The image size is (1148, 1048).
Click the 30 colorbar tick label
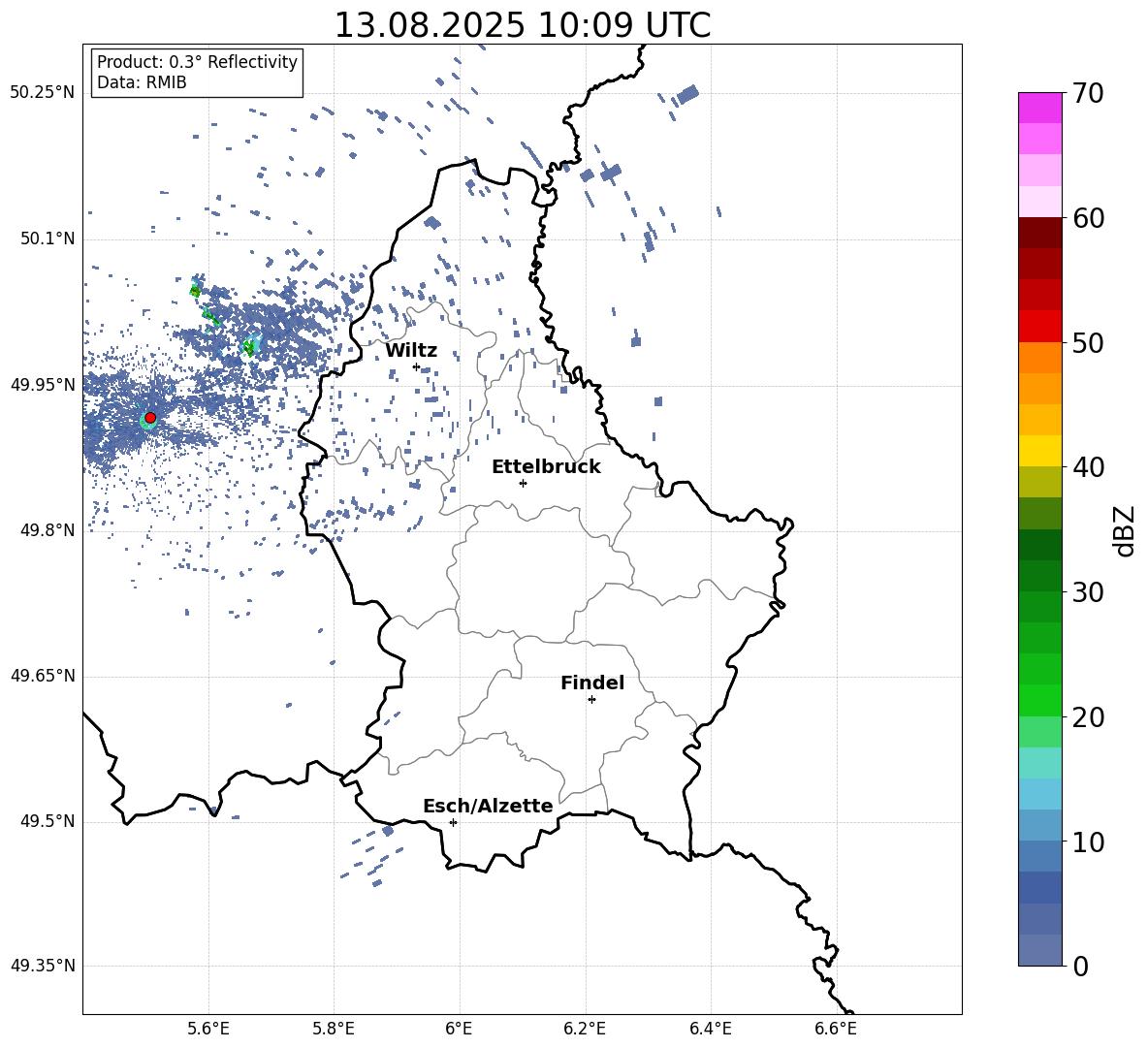click(x=1088, y=592)
